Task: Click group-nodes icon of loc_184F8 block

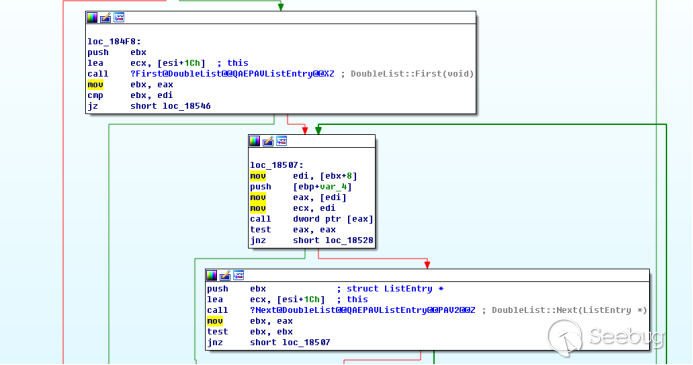Action: (119, 18)
